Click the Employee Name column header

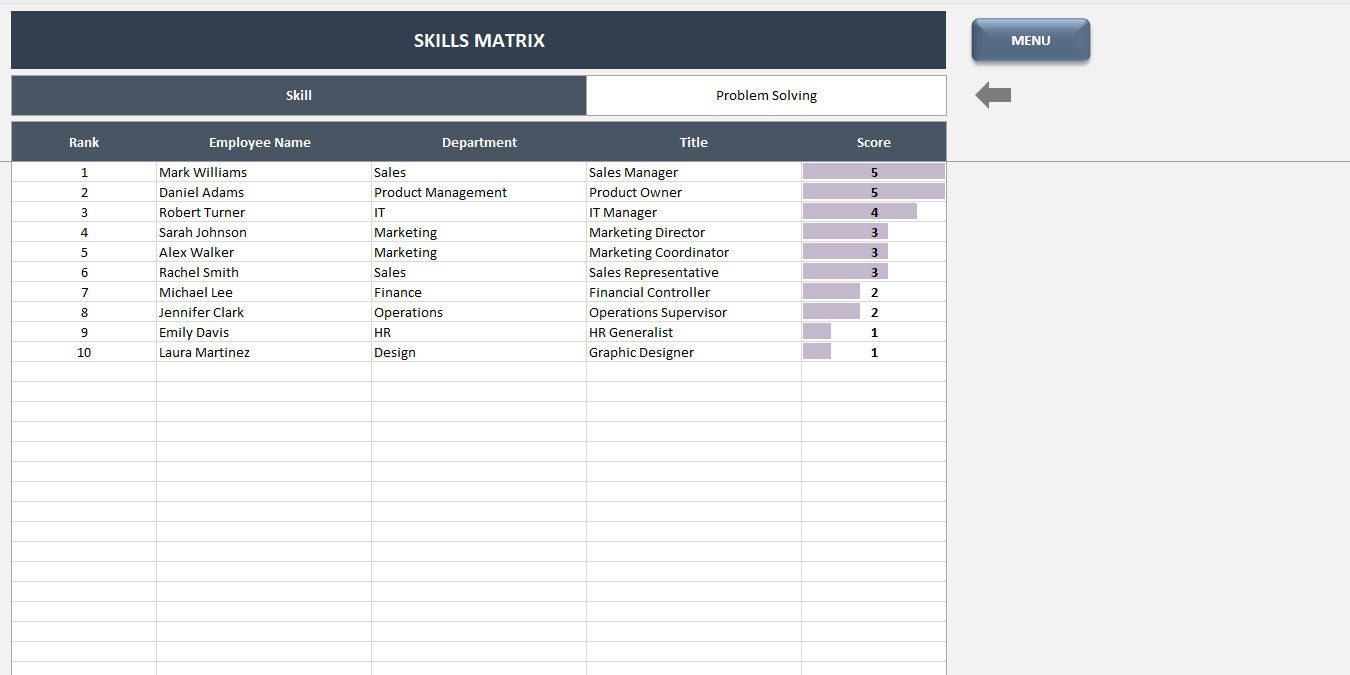(259, 142)
